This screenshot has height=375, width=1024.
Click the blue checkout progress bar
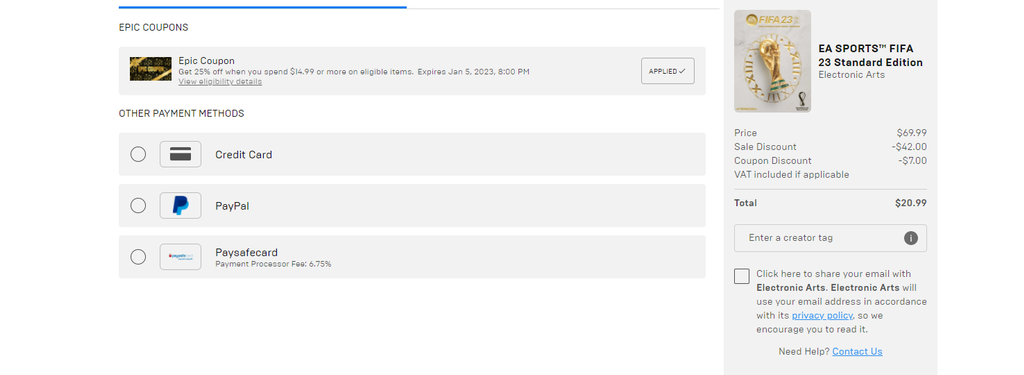pos(263,7)
